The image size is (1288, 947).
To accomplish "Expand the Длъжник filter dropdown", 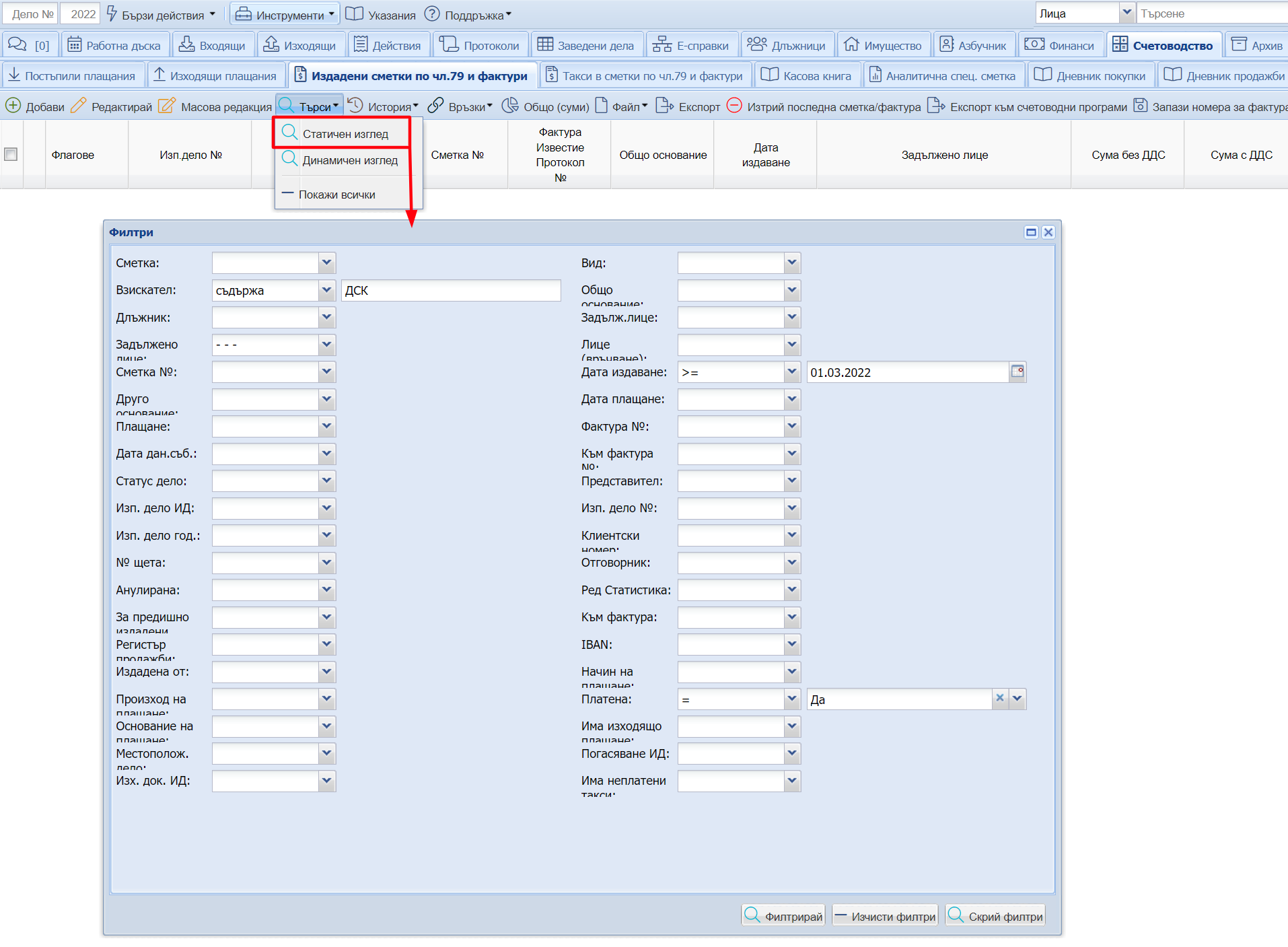I will pyautogui.click(x=326, y=317).
